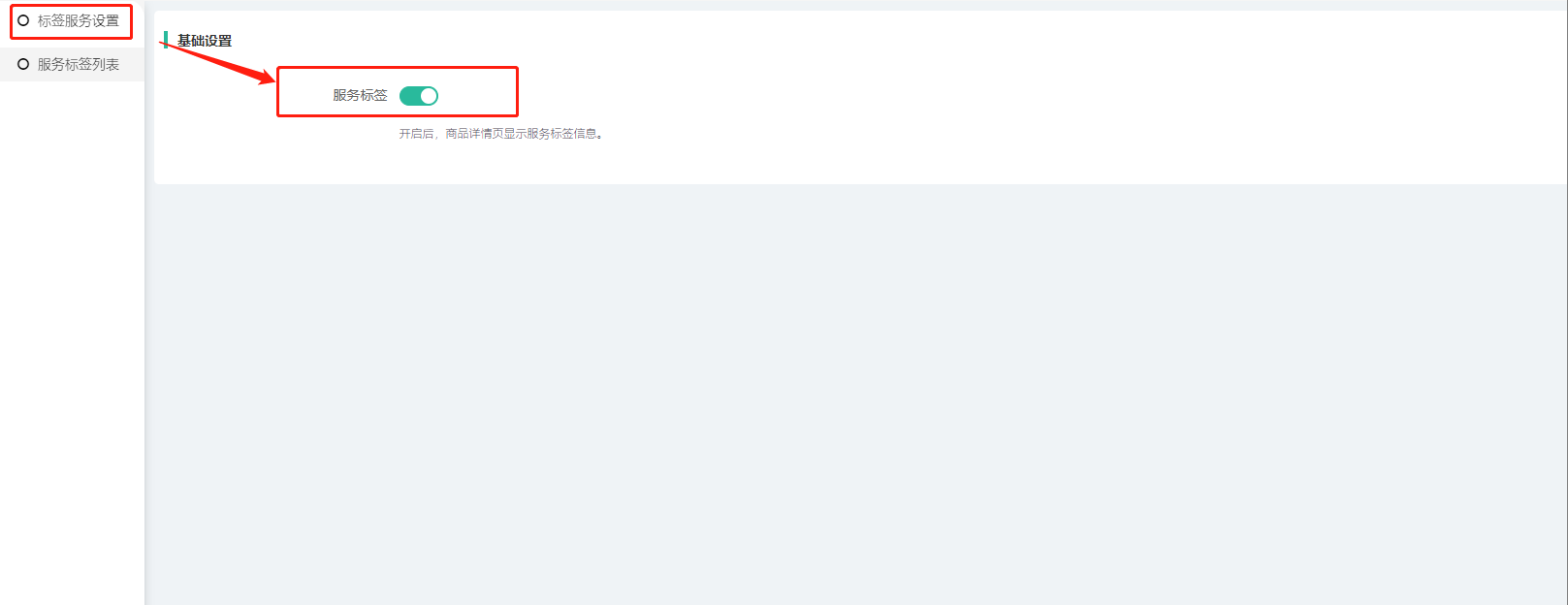This screenshot has height=605, width=1568.
Task: Click the 基础设置 section heading
Action: coord(205,41)
